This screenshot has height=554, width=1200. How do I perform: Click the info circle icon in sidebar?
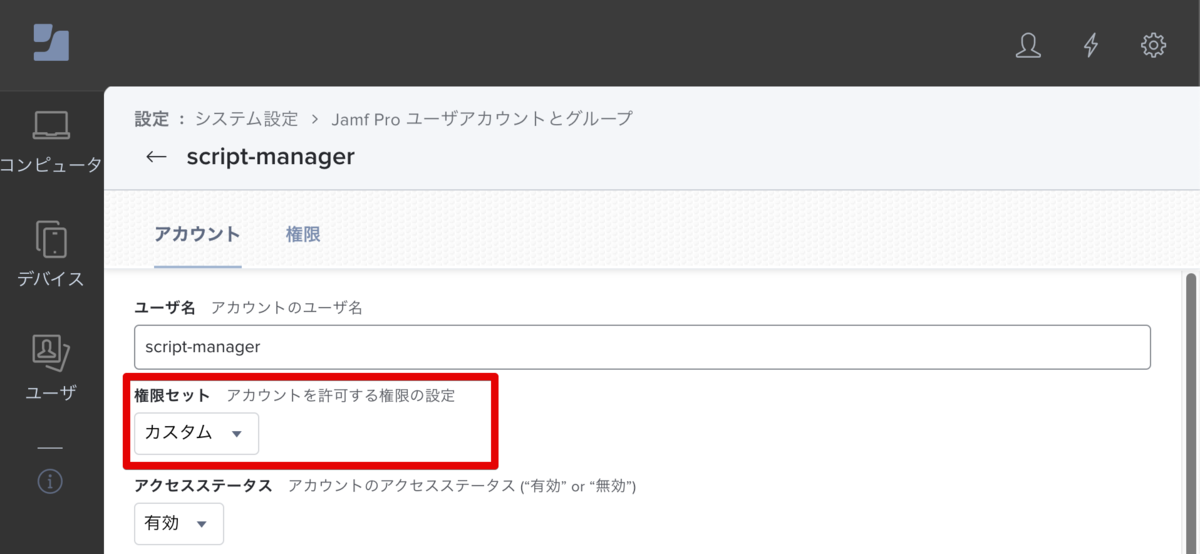(x=50, y=482)
